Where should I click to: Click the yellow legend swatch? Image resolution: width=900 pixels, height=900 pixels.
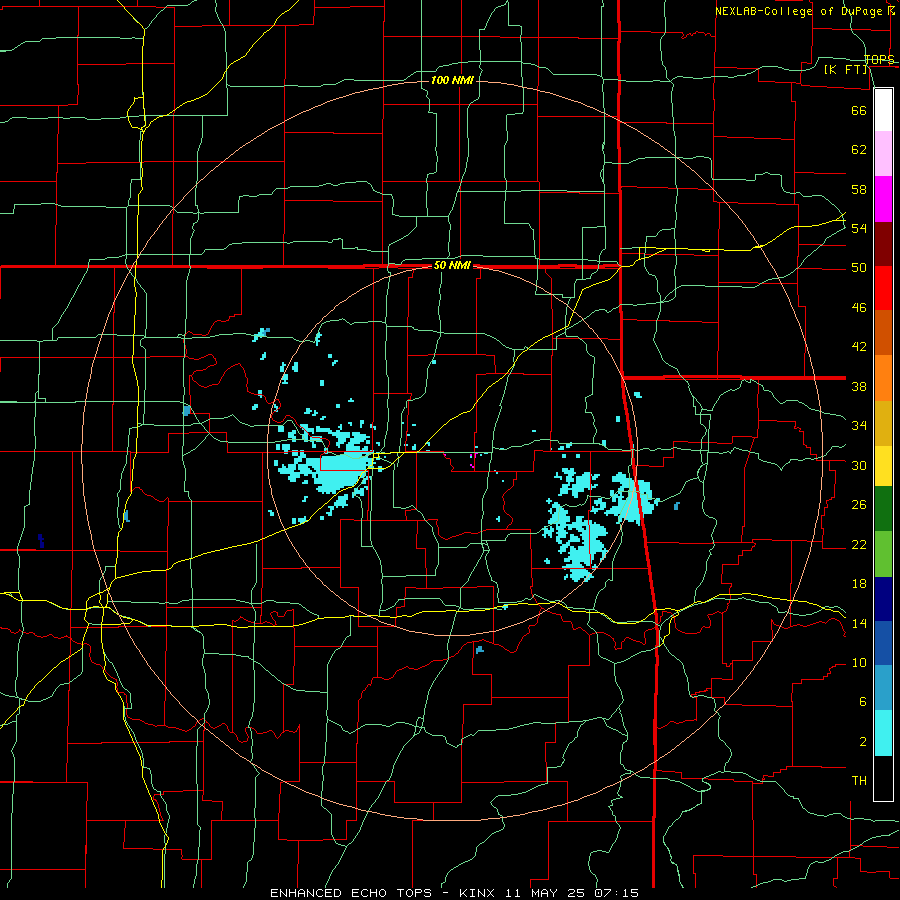point(883,465)
